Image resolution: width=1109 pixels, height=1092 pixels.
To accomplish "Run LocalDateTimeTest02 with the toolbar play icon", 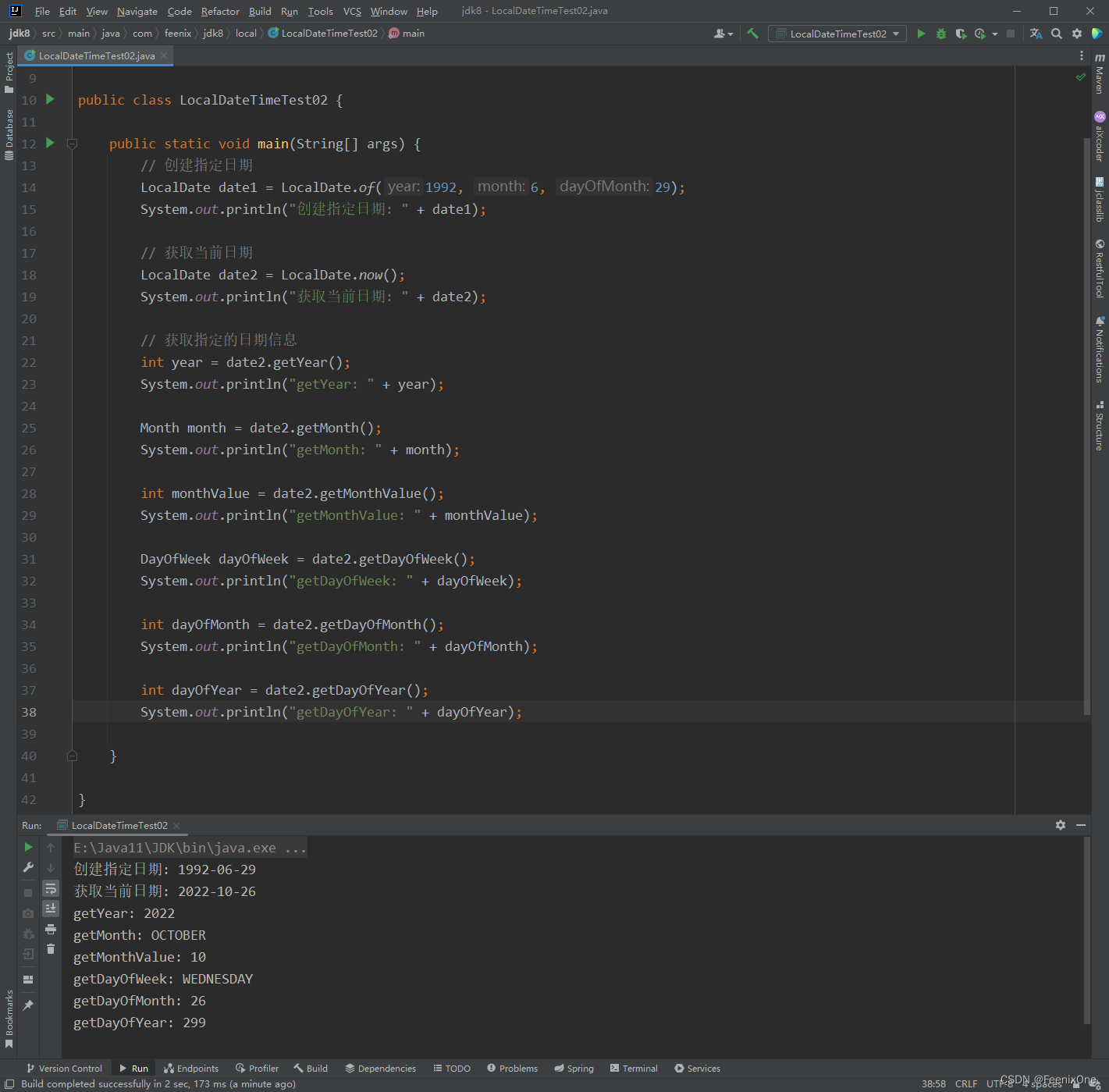I will (x=921, y=34).
